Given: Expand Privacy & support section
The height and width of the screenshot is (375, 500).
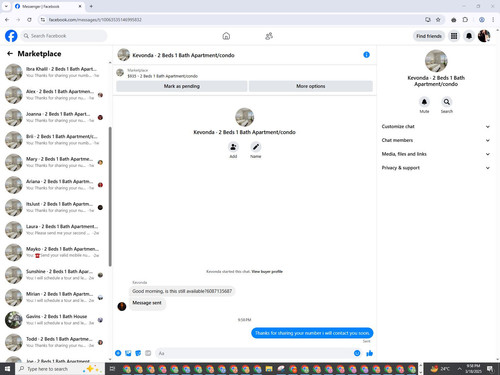Looking at the screenshot, I should click(436, 168).
